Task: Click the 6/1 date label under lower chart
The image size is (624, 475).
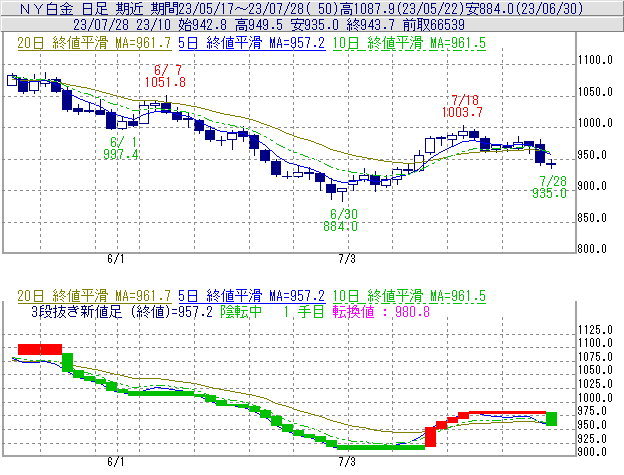Action: [116, 462]
